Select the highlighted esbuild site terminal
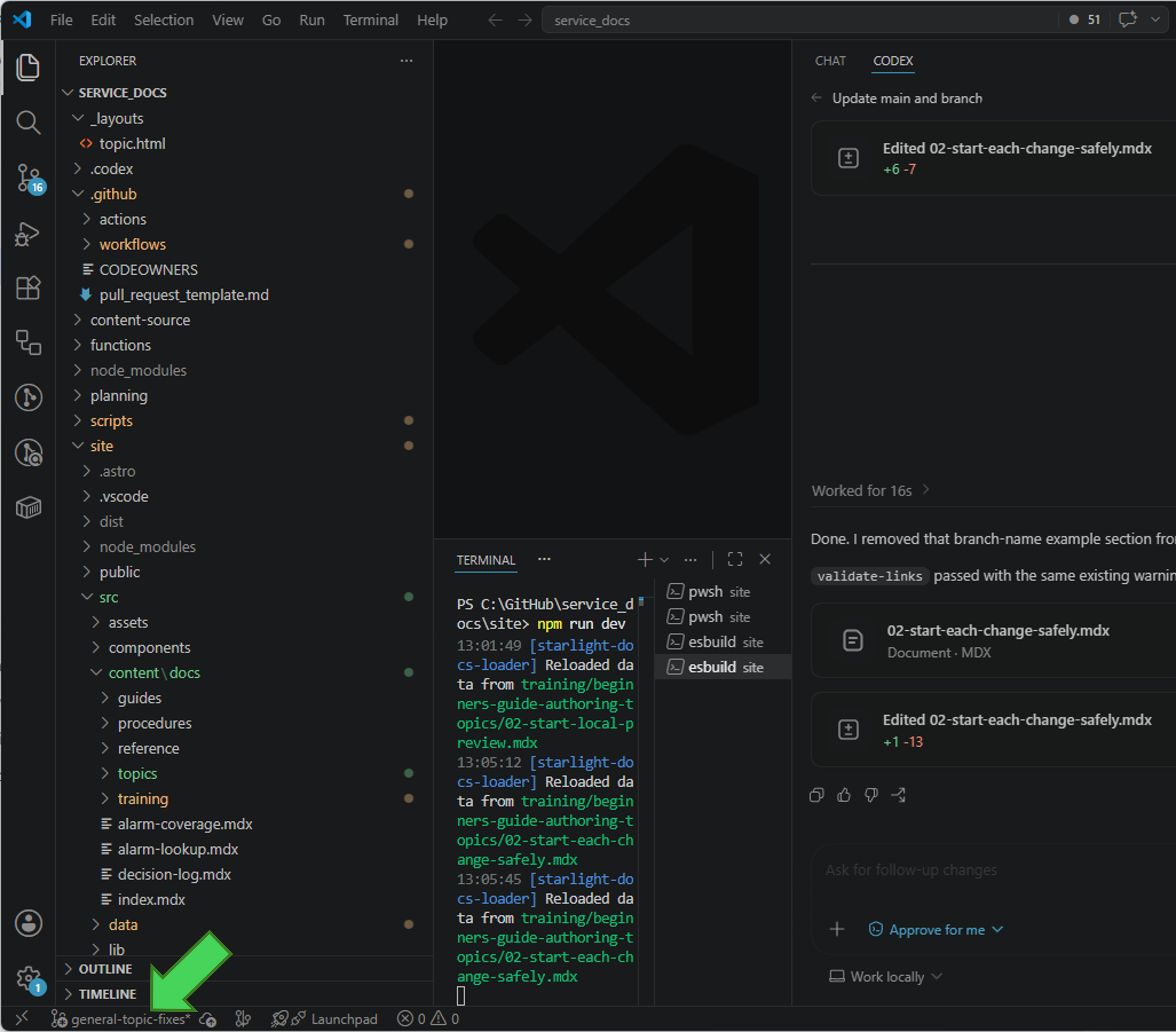This screenshot has height=1032, width=1176. (723, 667)
